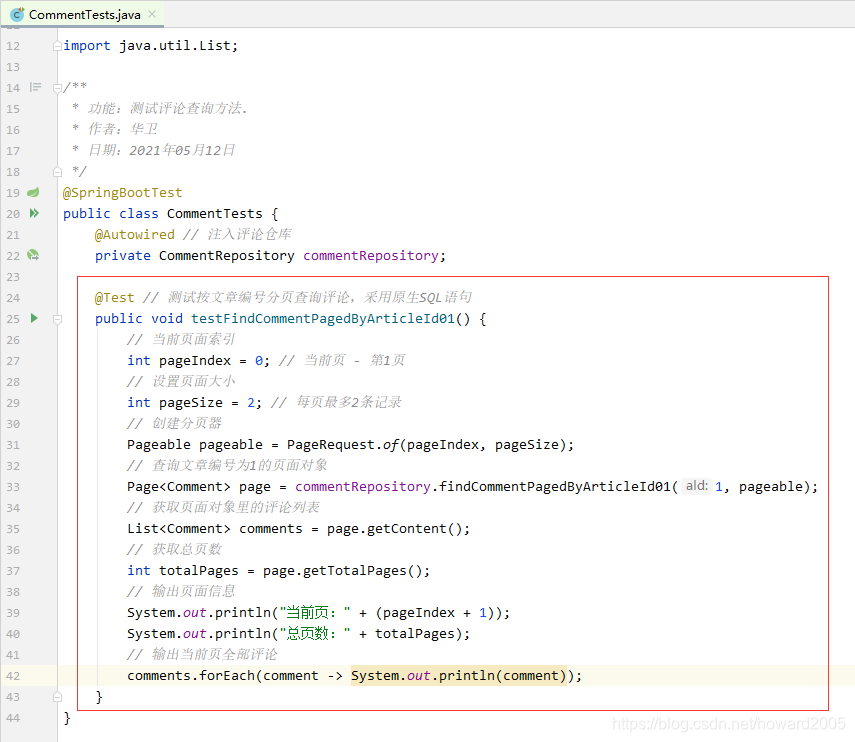Click getTotalPages on line 37
This screenshot has width=855, height=742.
(x=354, y=571)
